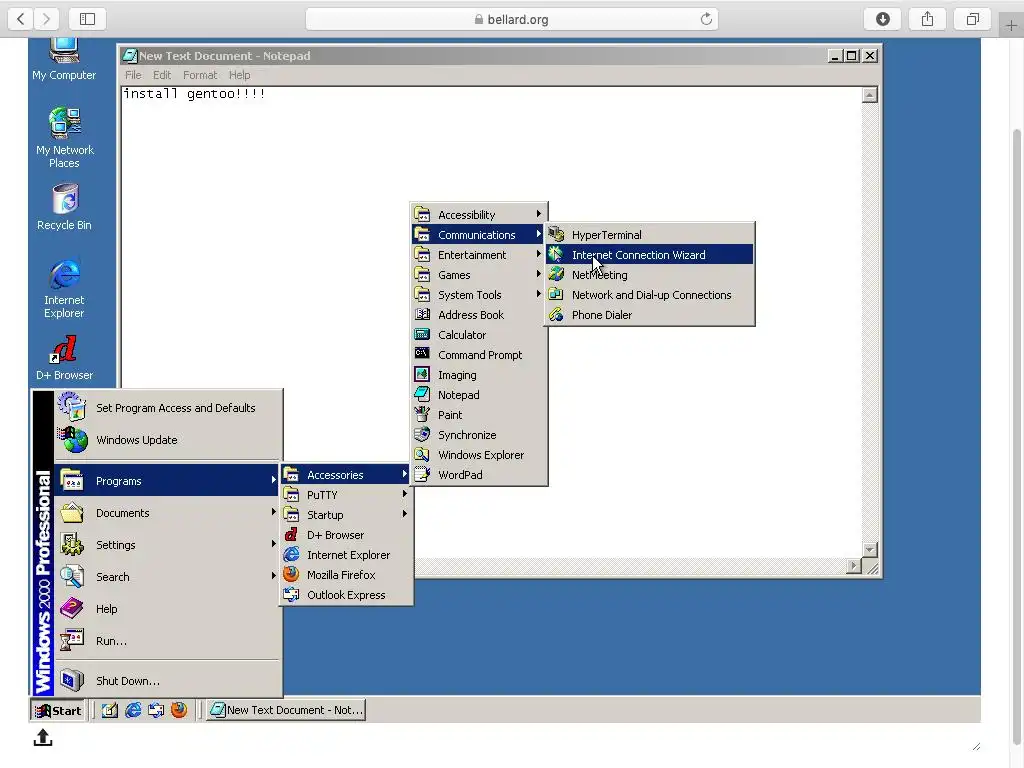Select the My Network Places desktop icon
Screen dimensions: 1024x768
click(65, 138)
